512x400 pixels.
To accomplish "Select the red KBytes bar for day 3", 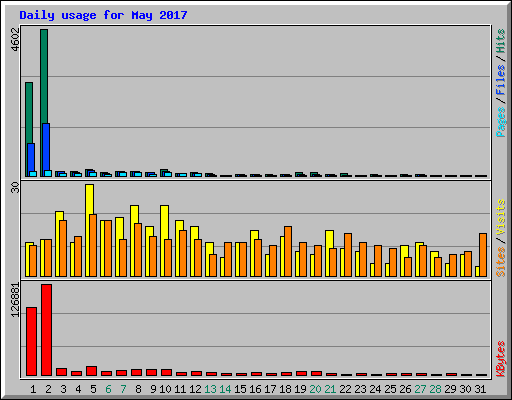I will coord(61,372).
